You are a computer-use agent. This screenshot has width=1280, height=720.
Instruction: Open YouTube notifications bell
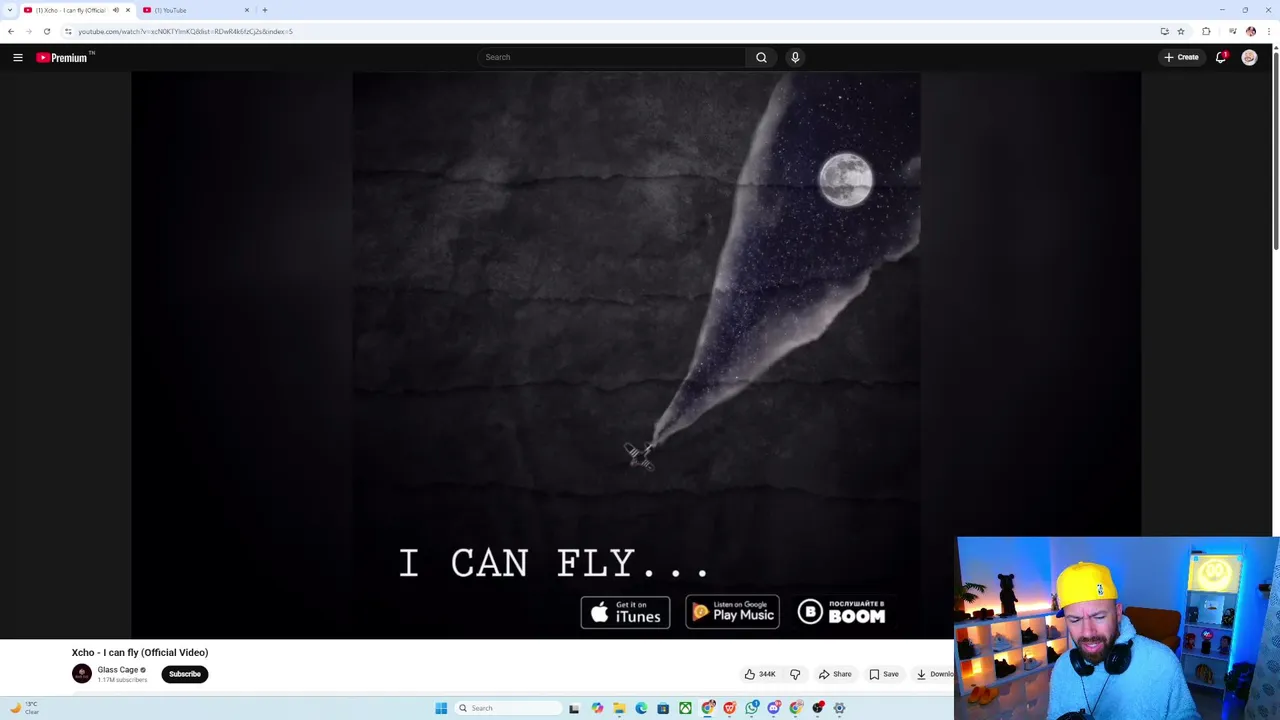pos(1221,57)
